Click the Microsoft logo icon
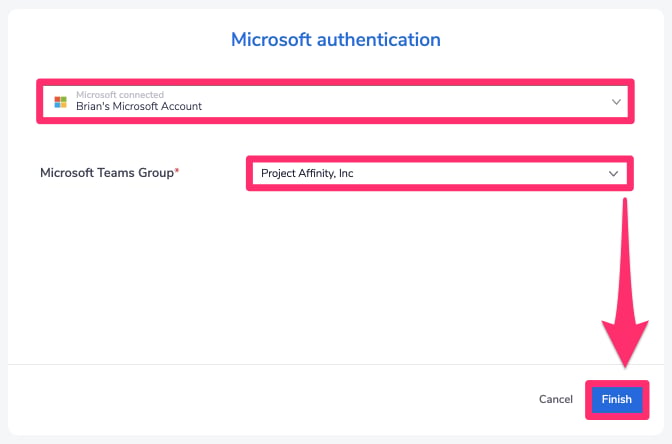 (60, 102)
